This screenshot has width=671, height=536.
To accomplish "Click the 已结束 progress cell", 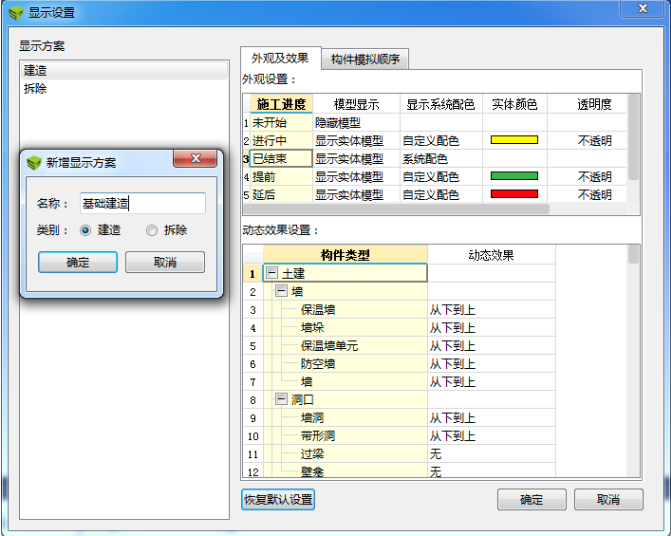I will 281,159.
